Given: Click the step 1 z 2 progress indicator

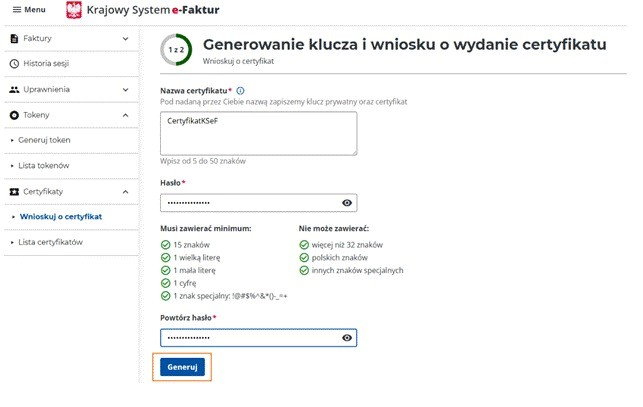Looking at the screenshot, I should [x=176, y=50].
